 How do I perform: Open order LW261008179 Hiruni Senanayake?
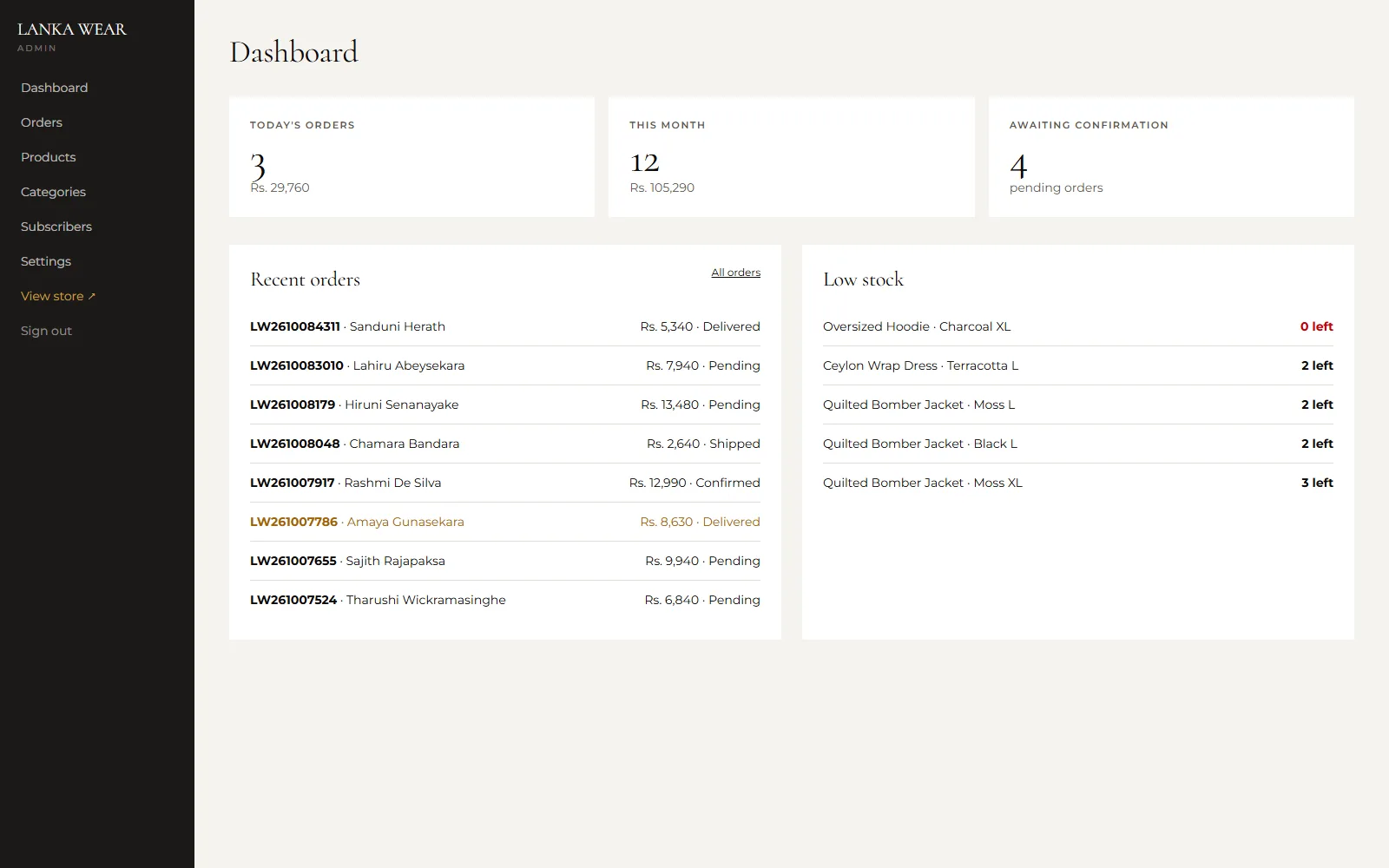505,404
